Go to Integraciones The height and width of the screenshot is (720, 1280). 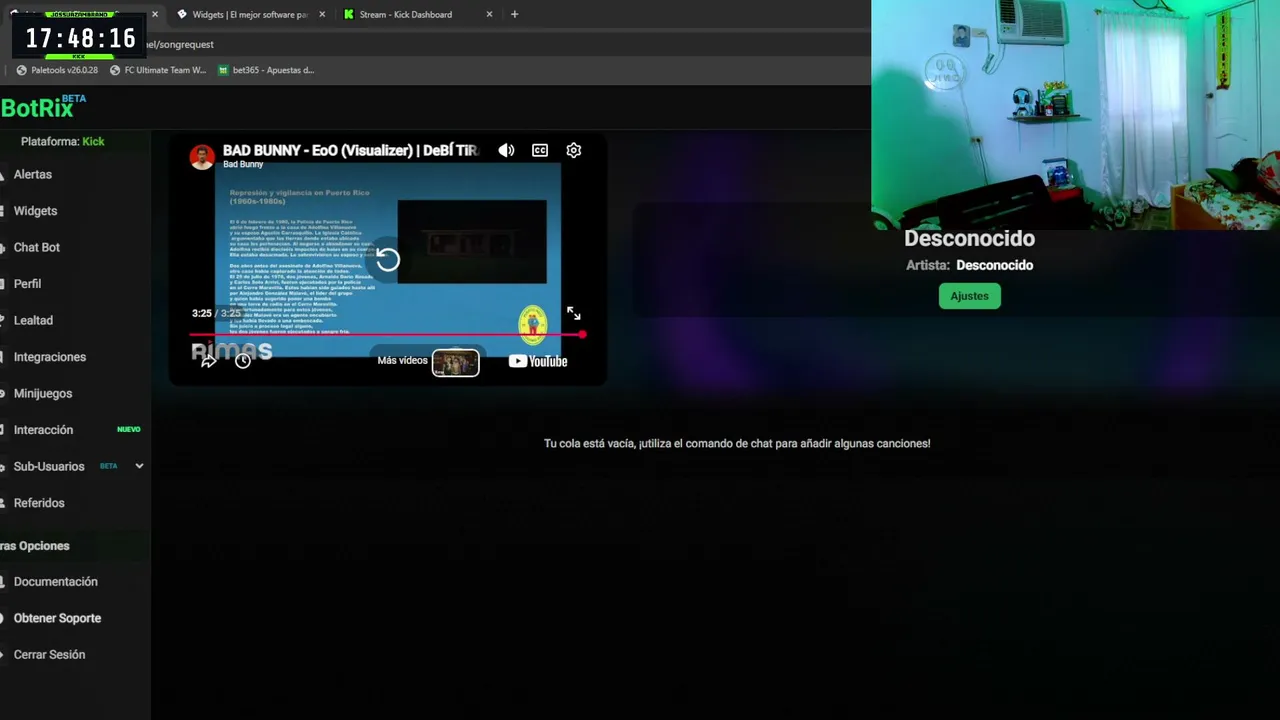pos(50,357)
